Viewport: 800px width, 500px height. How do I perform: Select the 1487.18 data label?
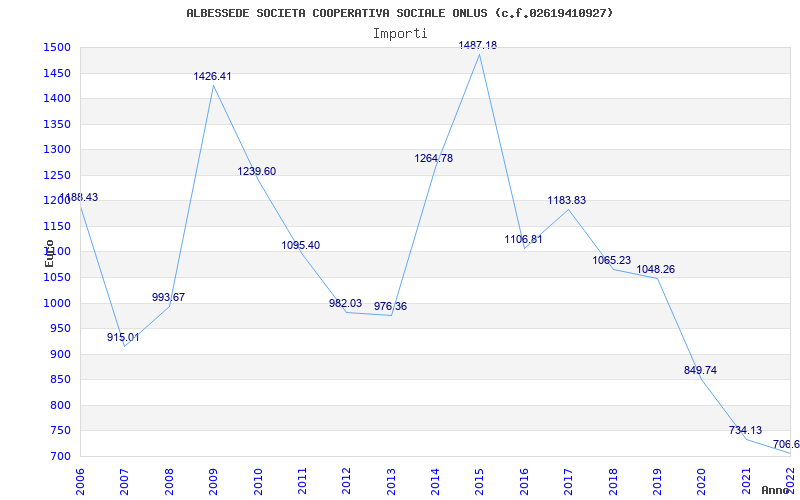click(478, 45)
